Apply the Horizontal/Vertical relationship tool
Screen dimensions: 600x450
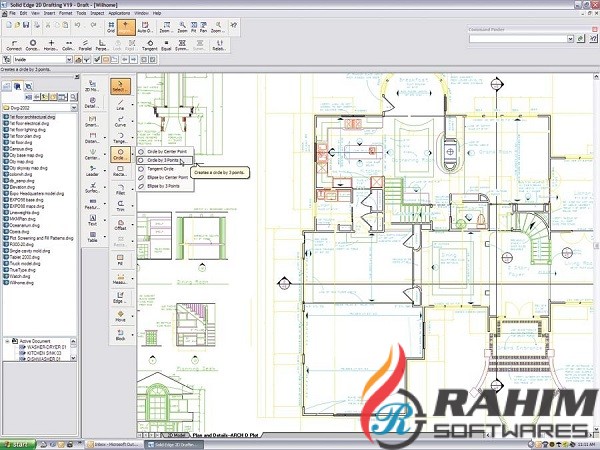click(x=51, y=45)
